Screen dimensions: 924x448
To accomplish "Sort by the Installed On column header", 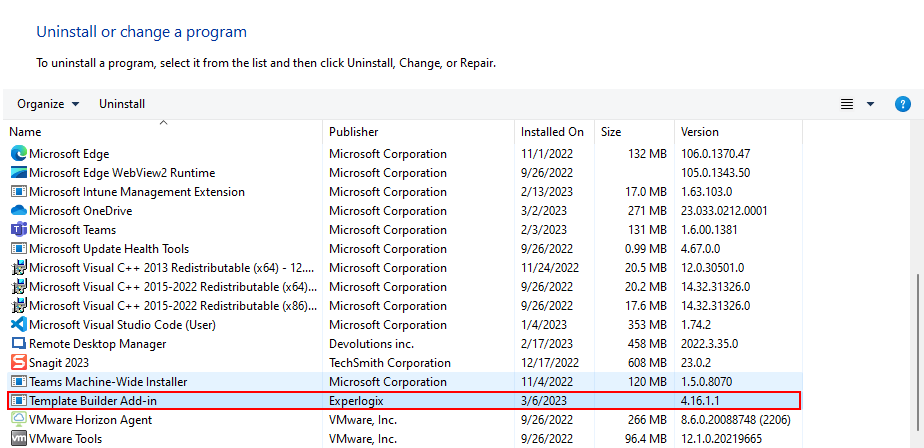I will pos(554,131).
